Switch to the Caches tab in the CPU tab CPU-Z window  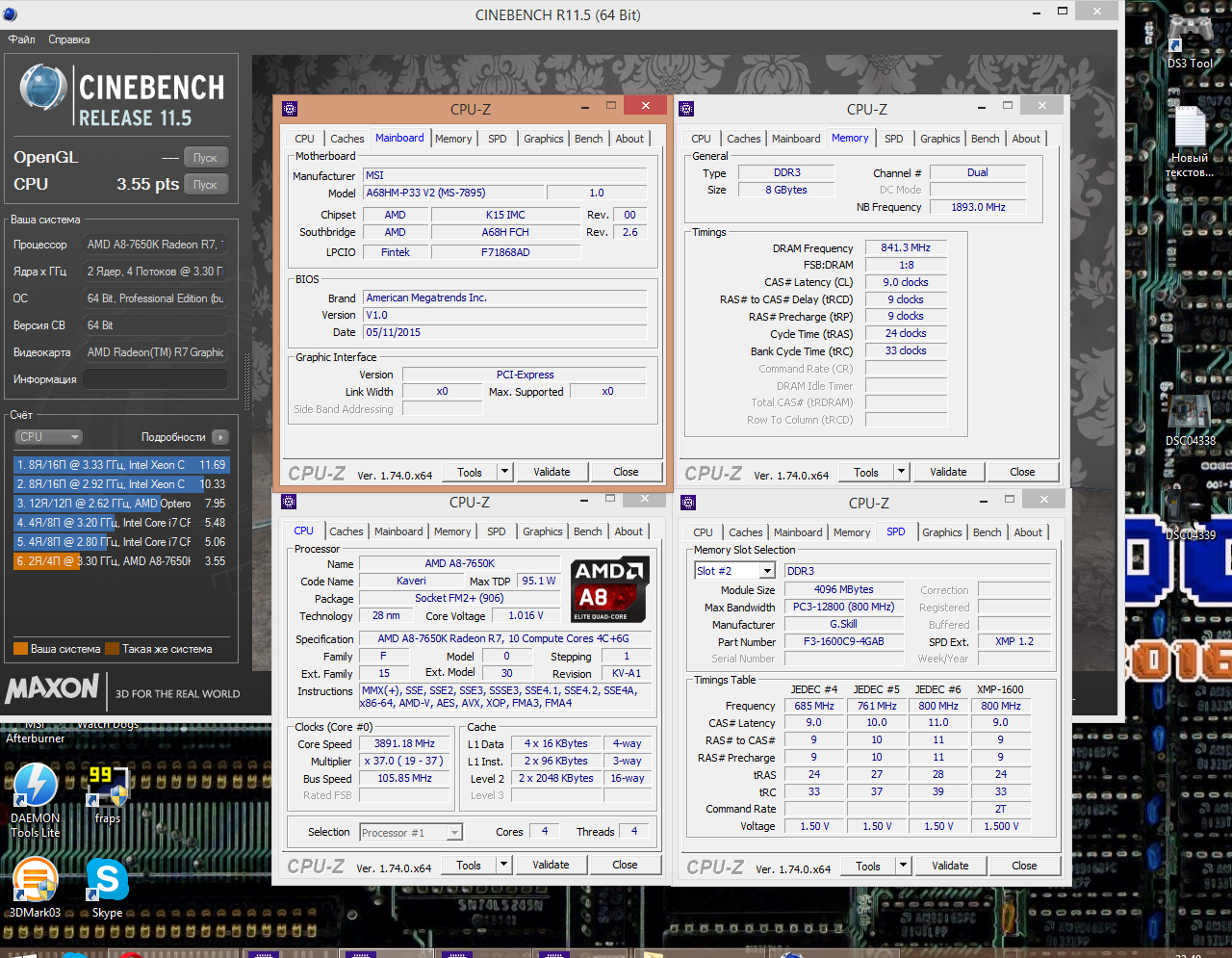tap(346, 531)
